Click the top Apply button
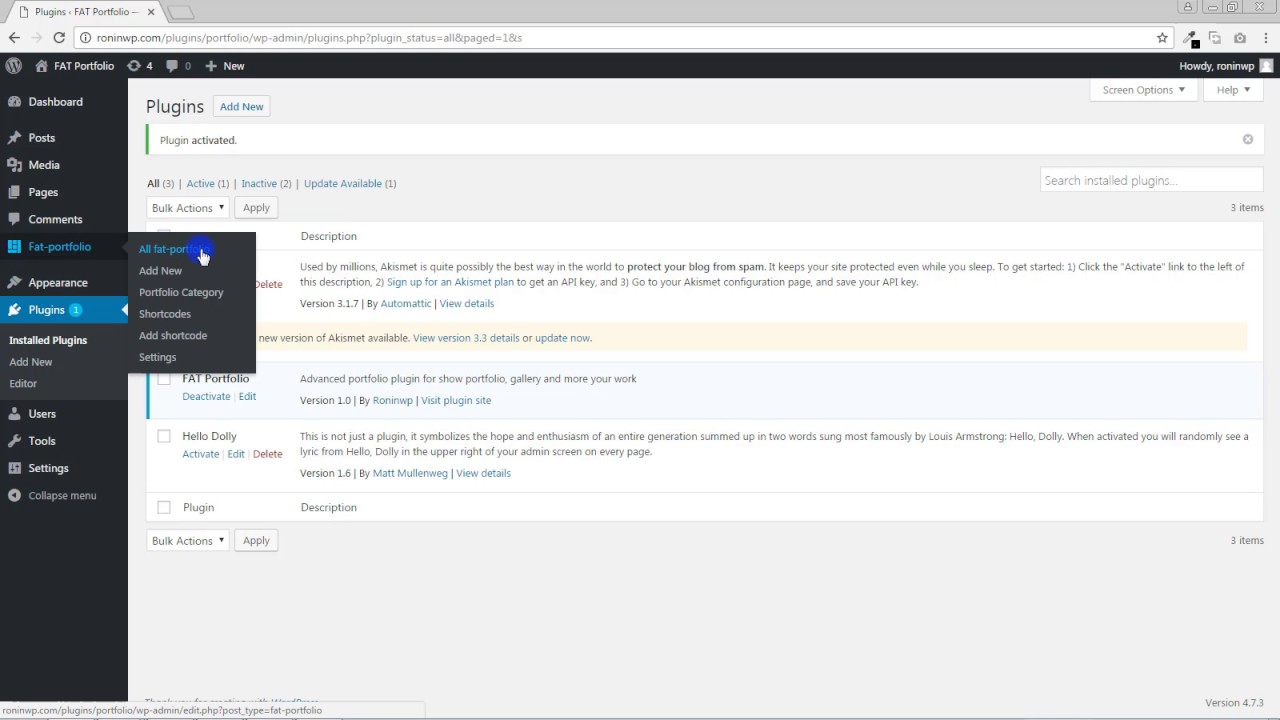 click(256, 208)
